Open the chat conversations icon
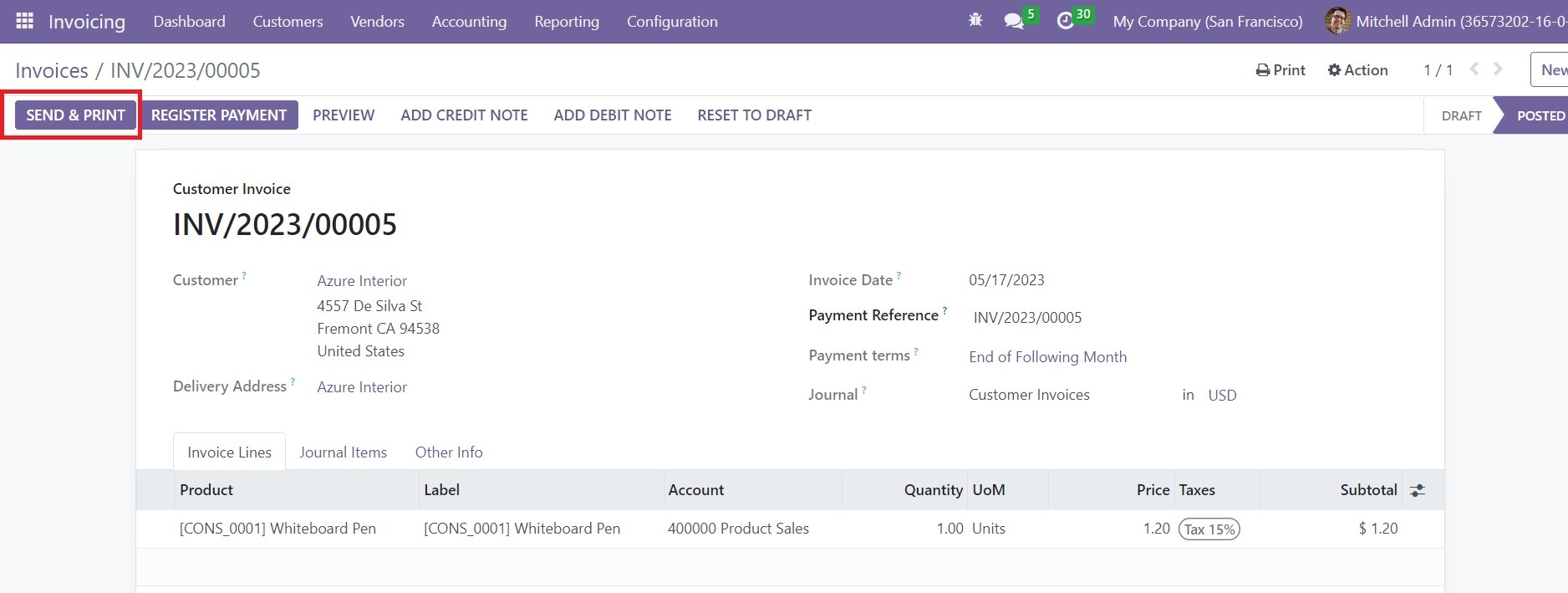Screen dimensions: 1568x593 click(x=1014, y=21)
